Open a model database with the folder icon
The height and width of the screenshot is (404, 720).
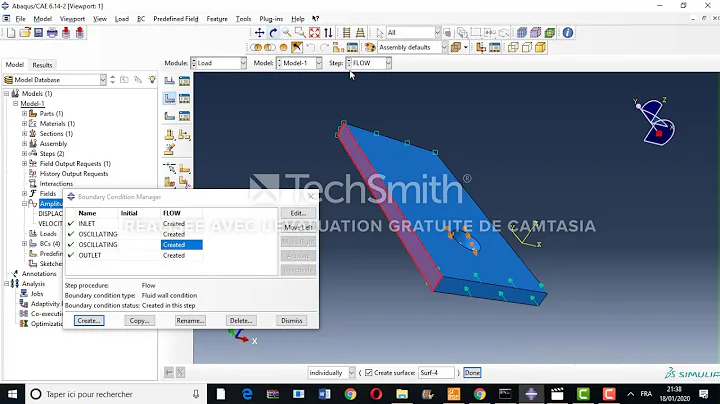[25, 33]
